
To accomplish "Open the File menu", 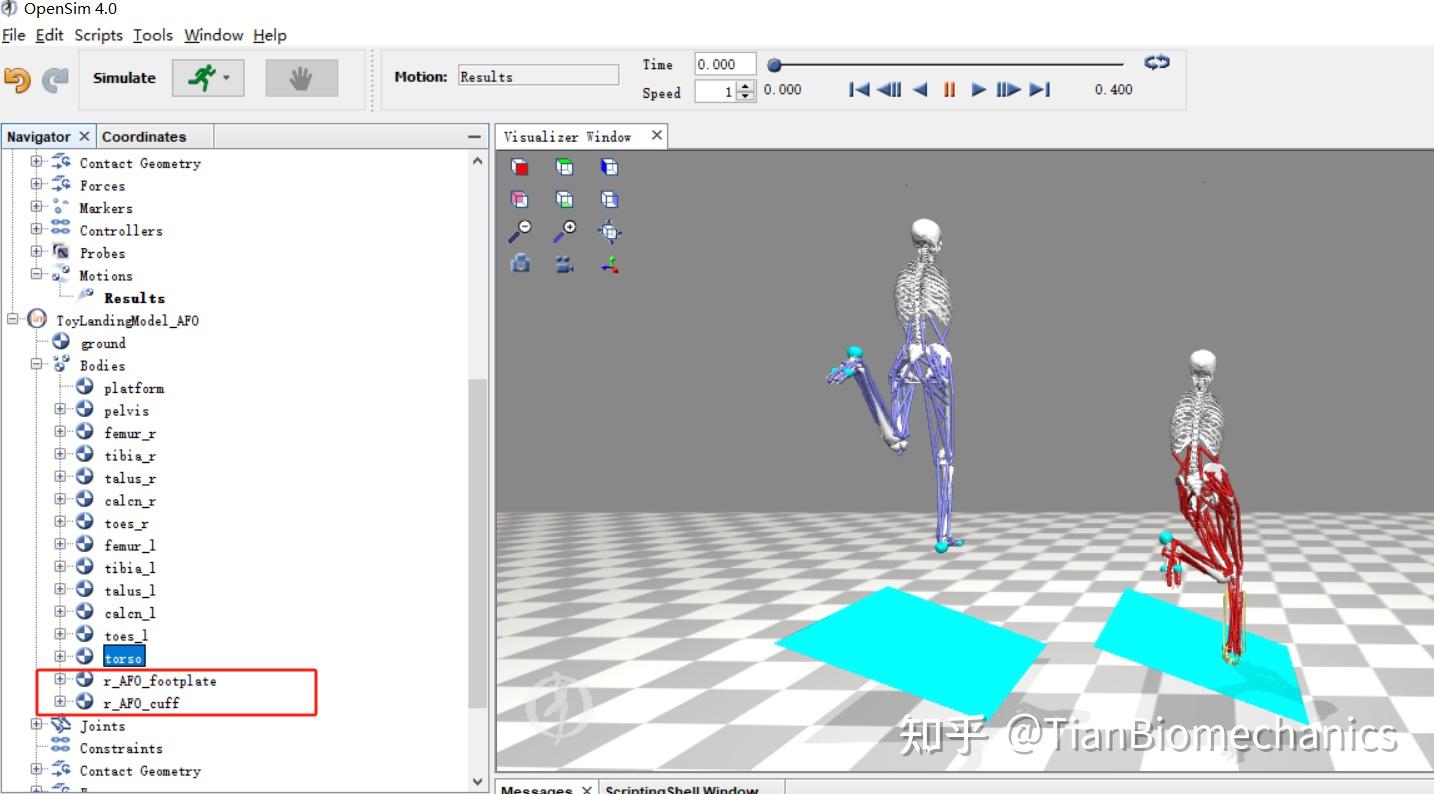I will click(14, 35).
